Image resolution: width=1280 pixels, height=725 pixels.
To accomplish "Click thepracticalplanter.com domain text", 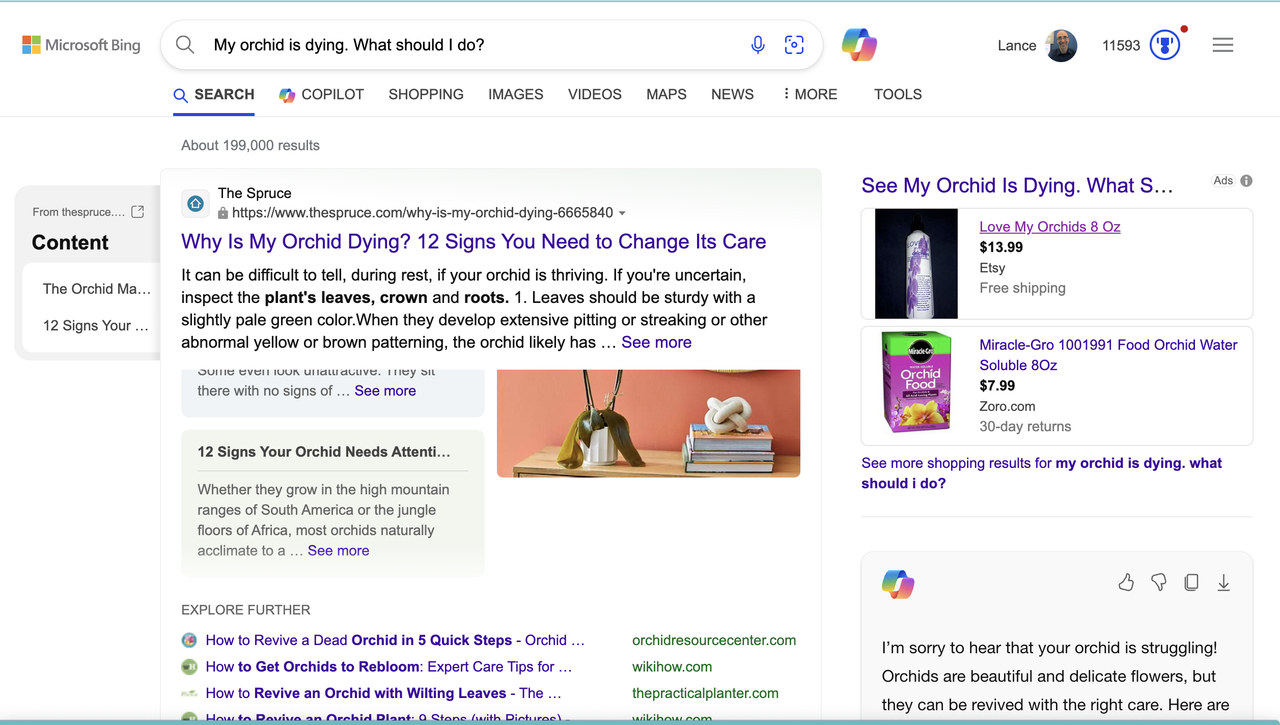I will pos(705,693).
